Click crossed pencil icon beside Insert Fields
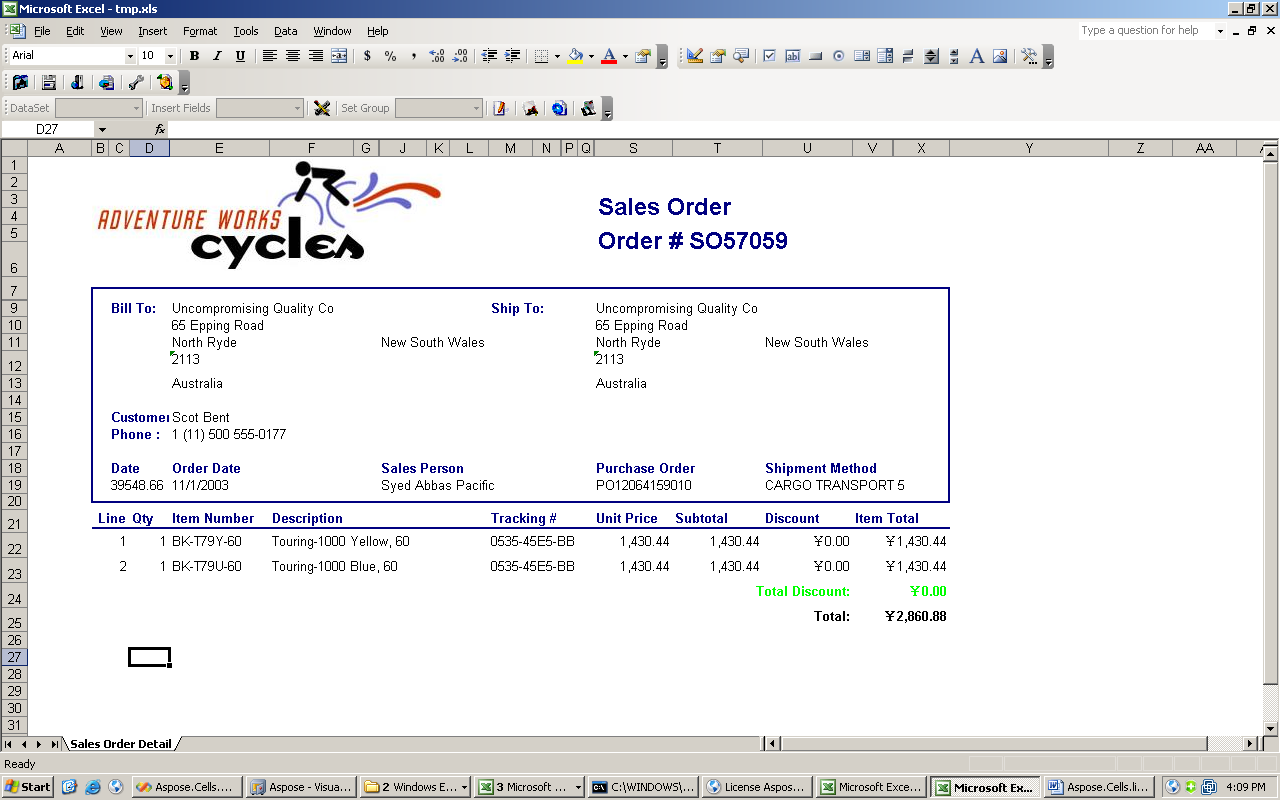Screen dimensions: 1280x800 [x=322, y=108]
